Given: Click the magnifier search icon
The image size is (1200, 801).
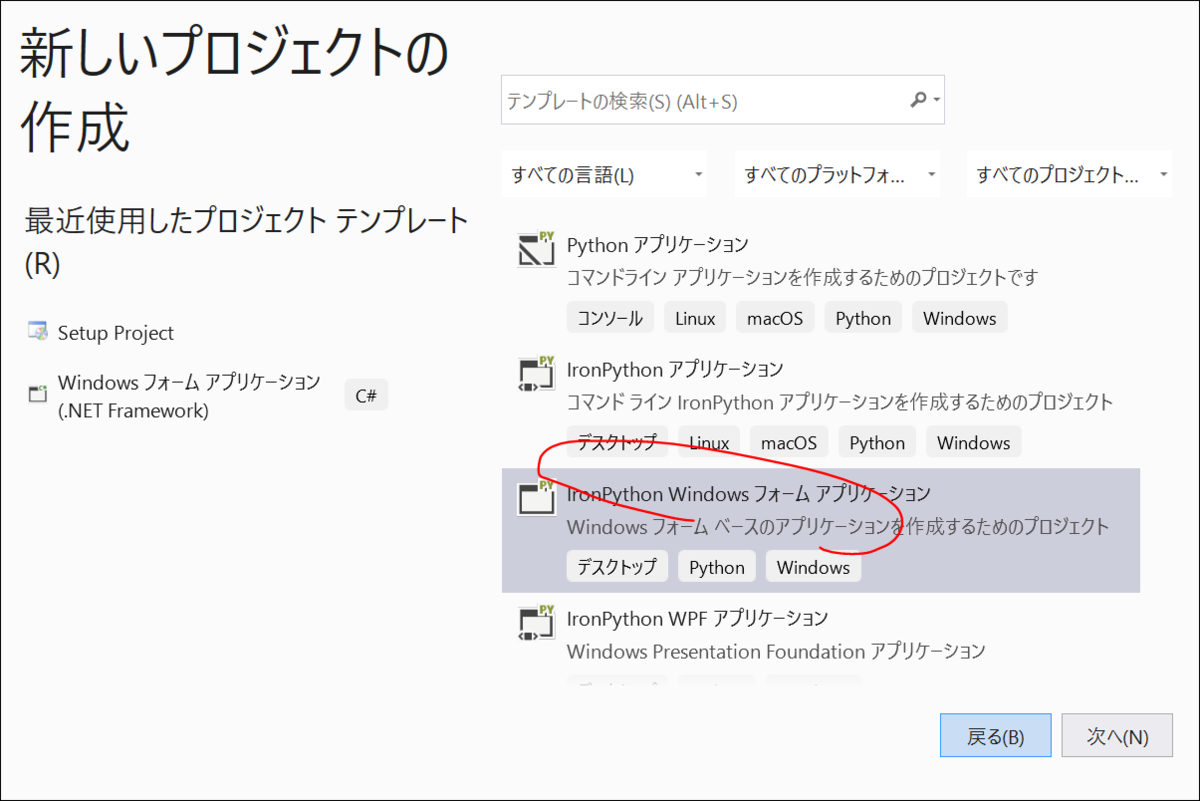Looking at the screenshot, I should coord(918,100).
